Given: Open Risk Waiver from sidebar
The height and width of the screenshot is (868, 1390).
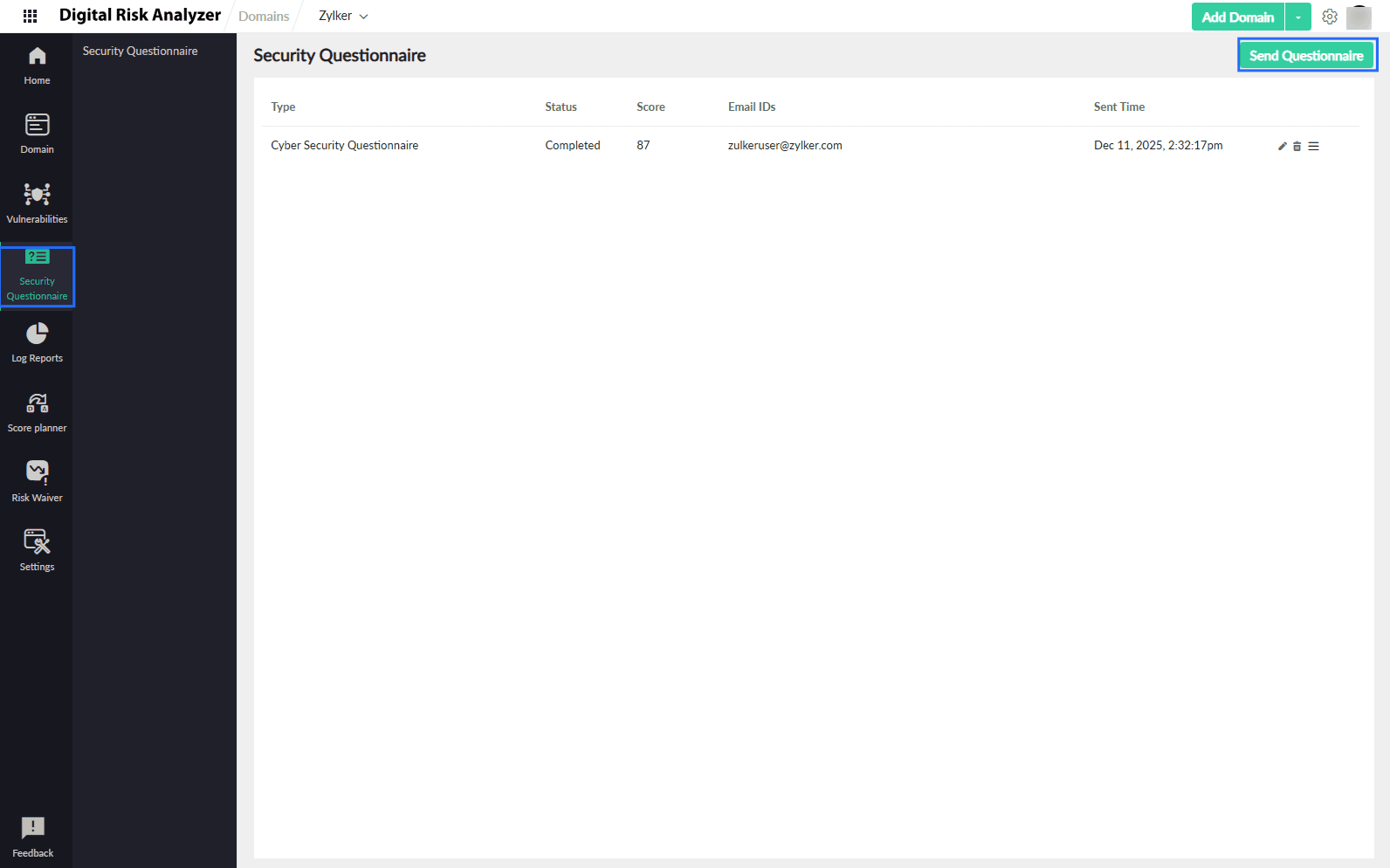Looking at the screenshot, I should pos(37,481).
